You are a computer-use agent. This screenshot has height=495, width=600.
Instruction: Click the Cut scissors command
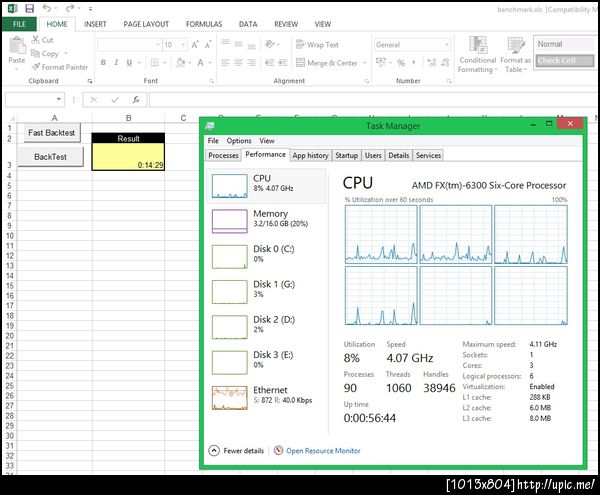pyautogui.click(x=42, y=40)
